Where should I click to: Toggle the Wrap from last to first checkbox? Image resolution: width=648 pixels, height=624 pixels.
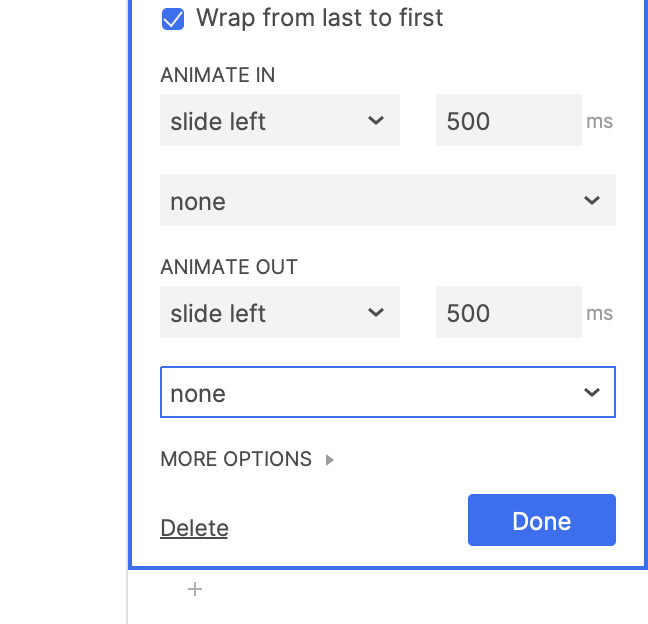tap(173, 19)
